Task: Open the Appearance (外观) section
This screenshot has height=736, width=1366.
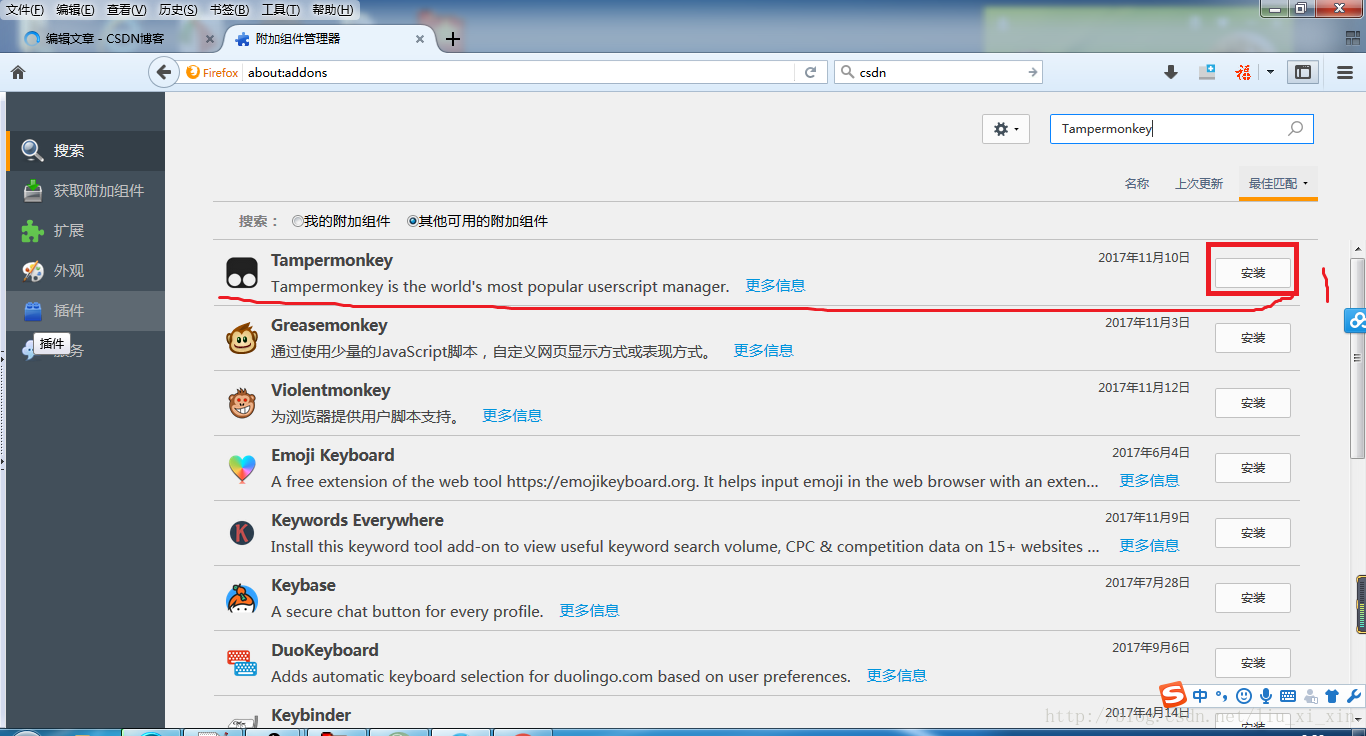Action: [85, 271]
